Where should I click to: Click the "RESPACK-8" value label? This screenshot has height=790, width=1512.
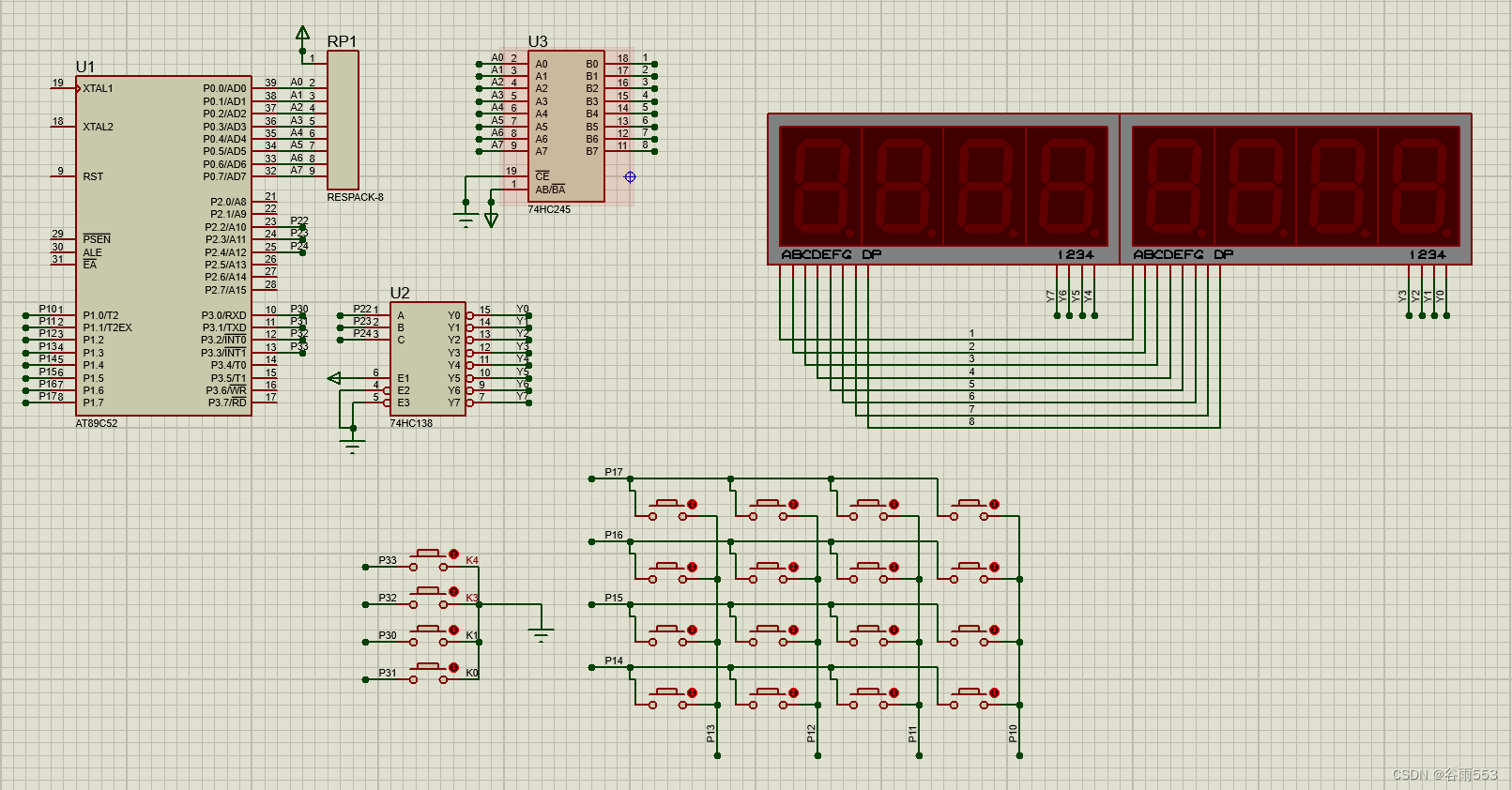pyautogui.click(x=355, y=197)
